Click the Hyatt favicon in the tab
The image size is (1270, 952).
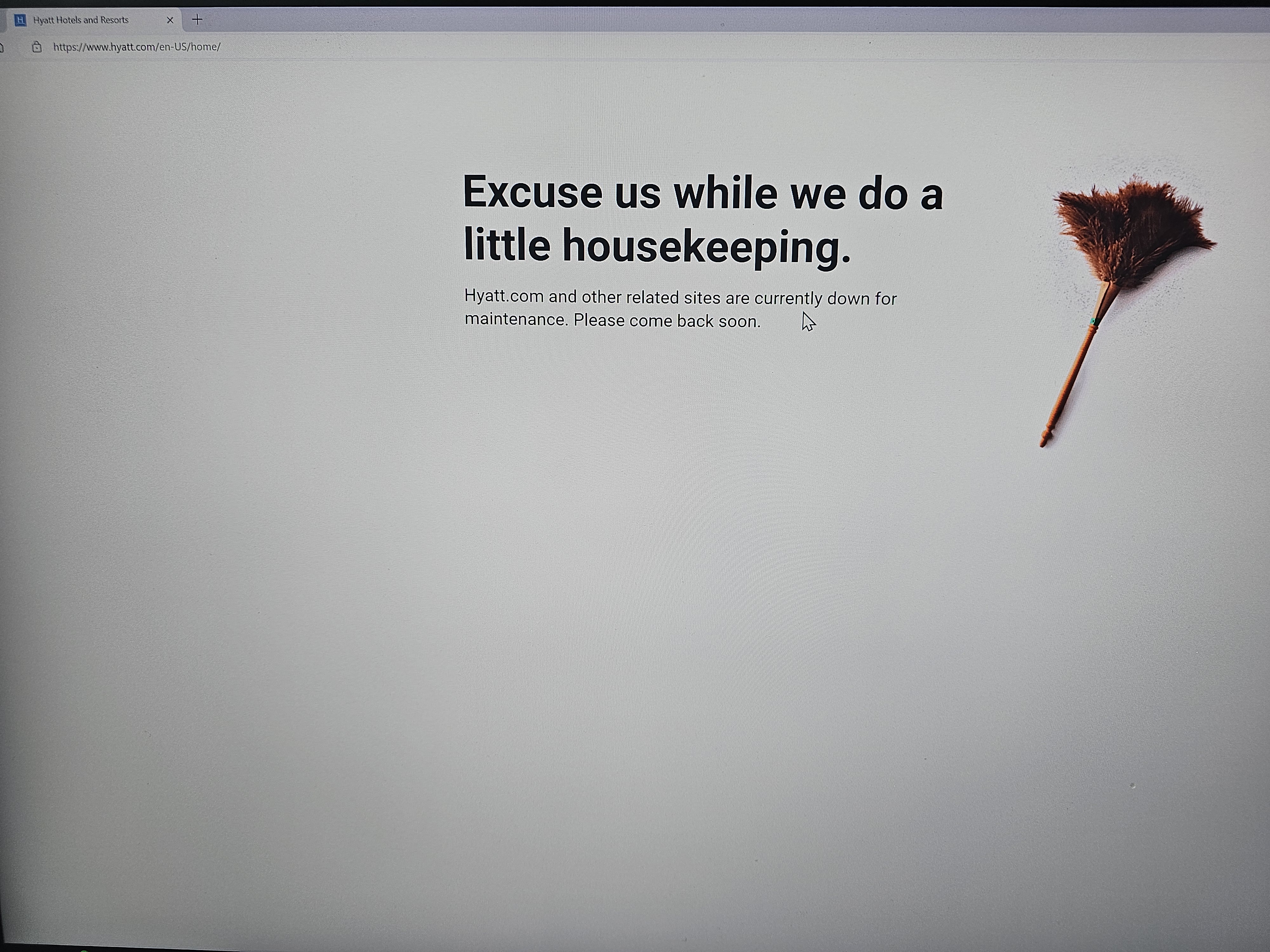tap(21, 20)
